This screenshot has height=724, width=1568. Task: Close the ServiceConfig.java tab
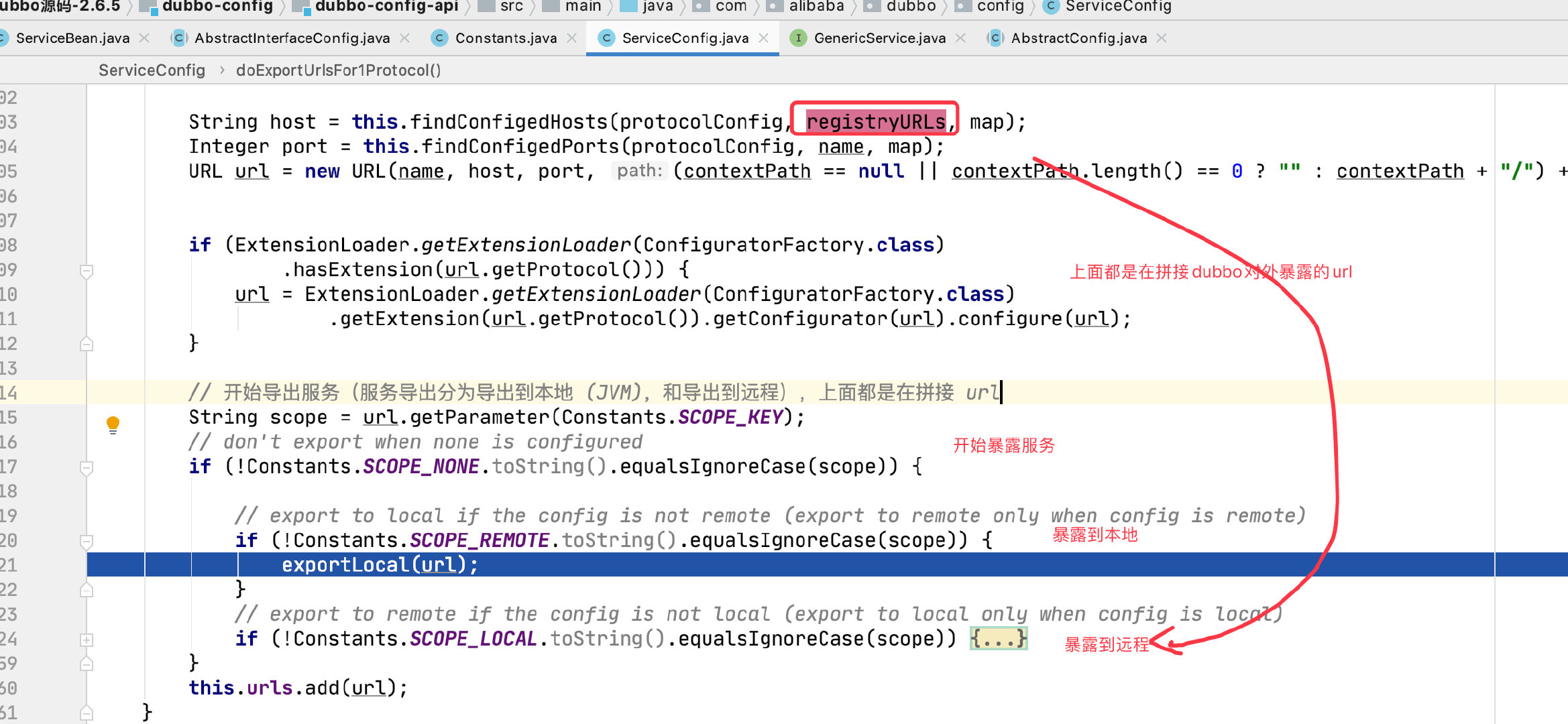point(763,38)
